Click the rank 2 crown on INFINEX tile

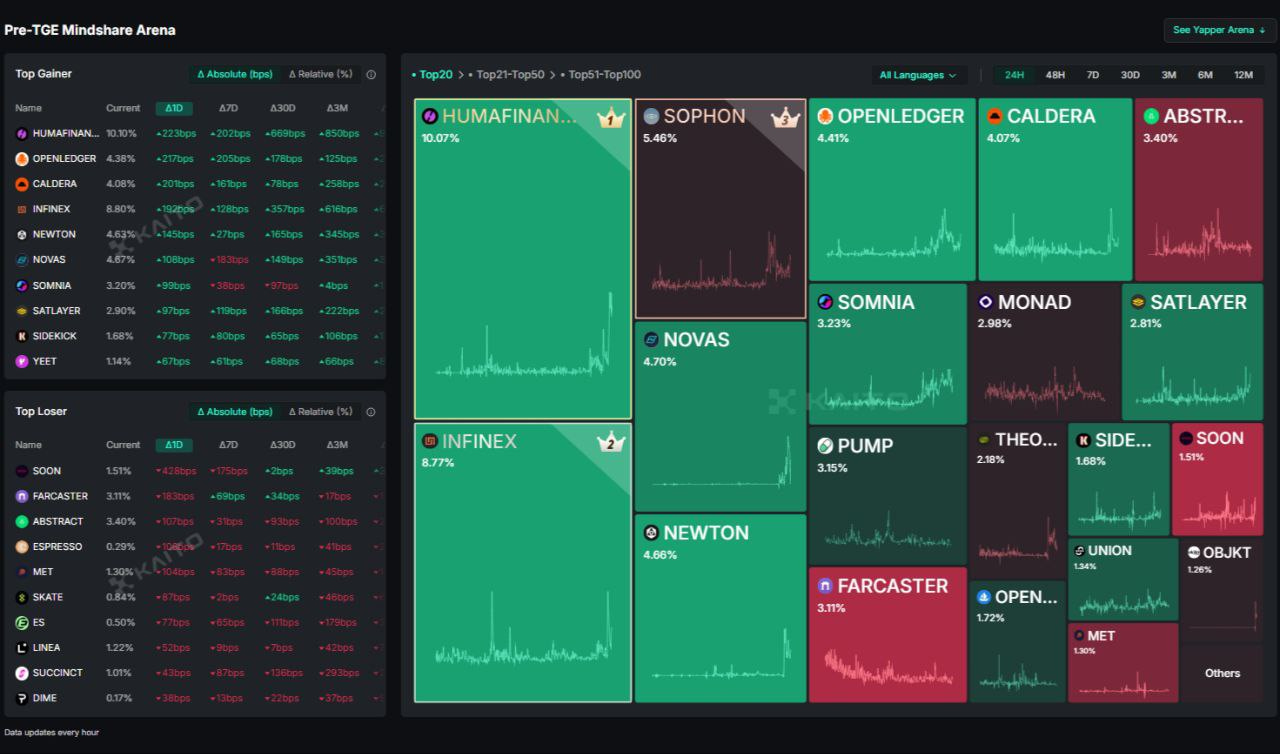(610, 443)
